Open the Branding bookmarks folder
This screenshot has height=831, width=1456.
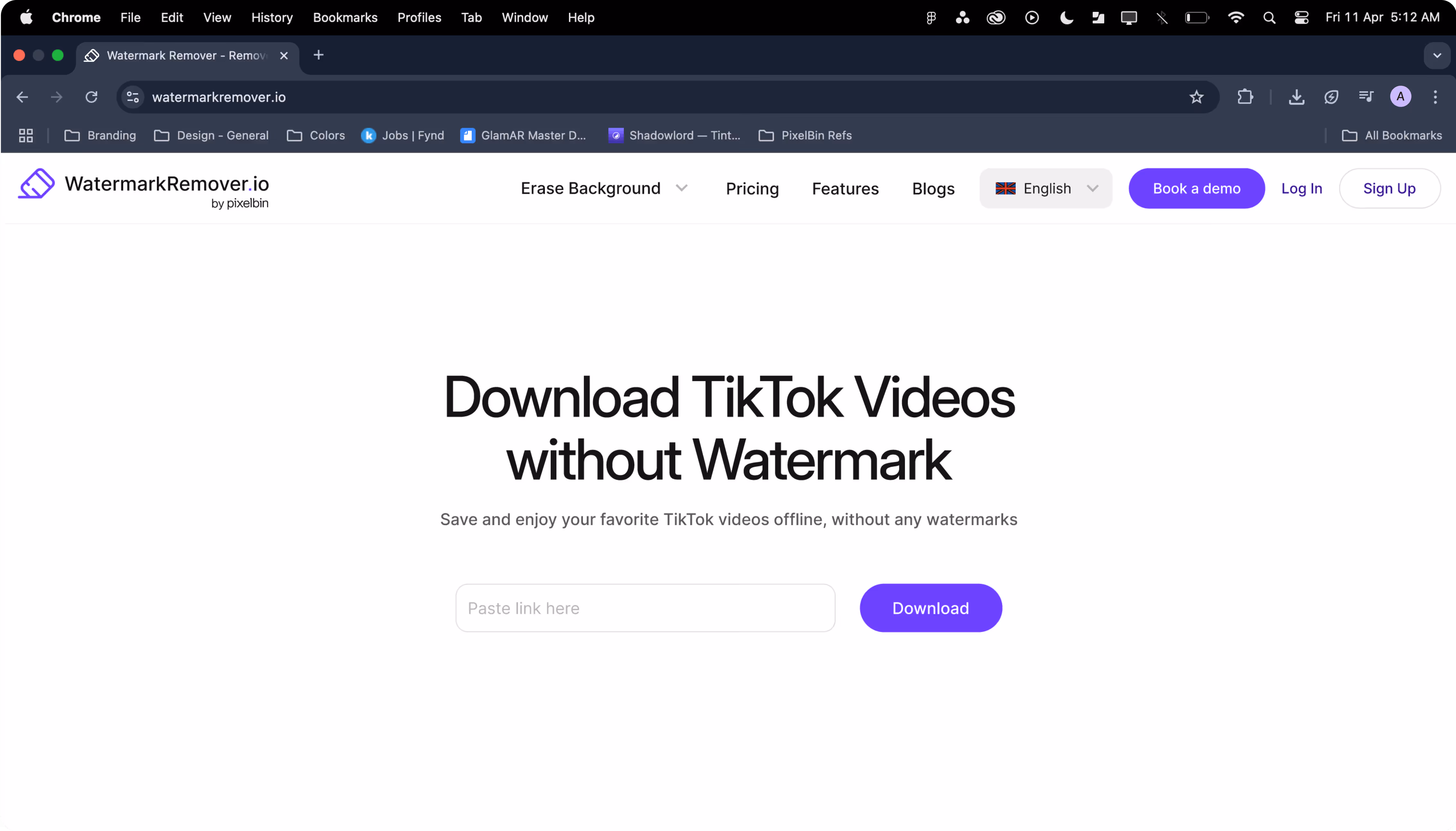pos(100,135)
